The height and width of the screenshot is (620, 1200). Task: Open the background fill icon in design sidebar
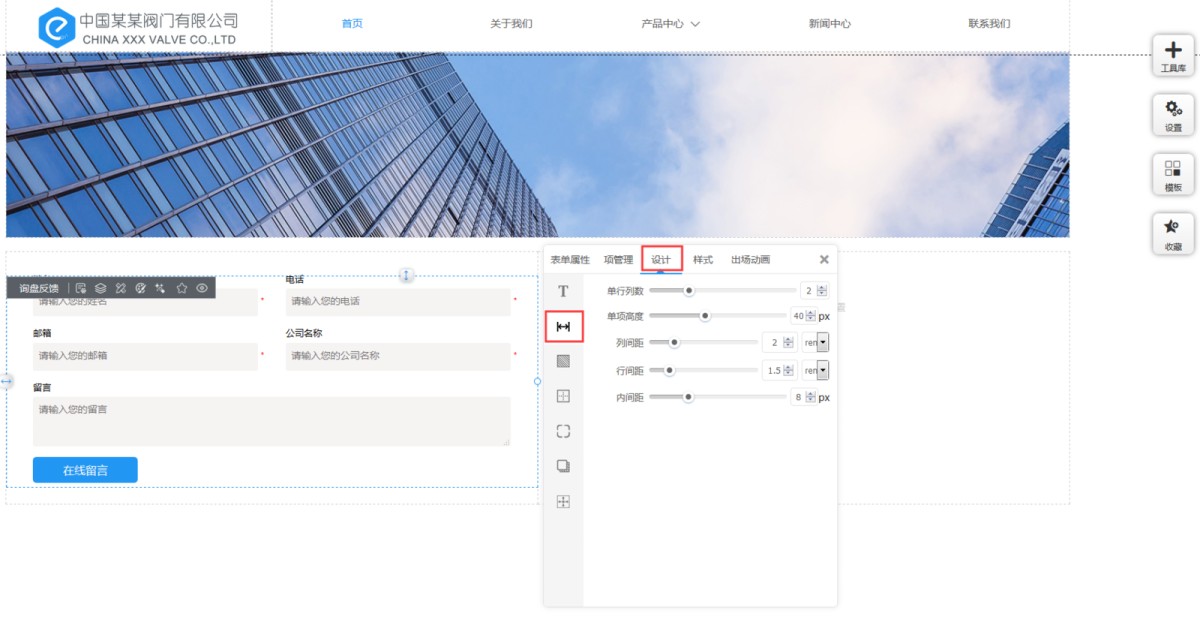(563, 361)
